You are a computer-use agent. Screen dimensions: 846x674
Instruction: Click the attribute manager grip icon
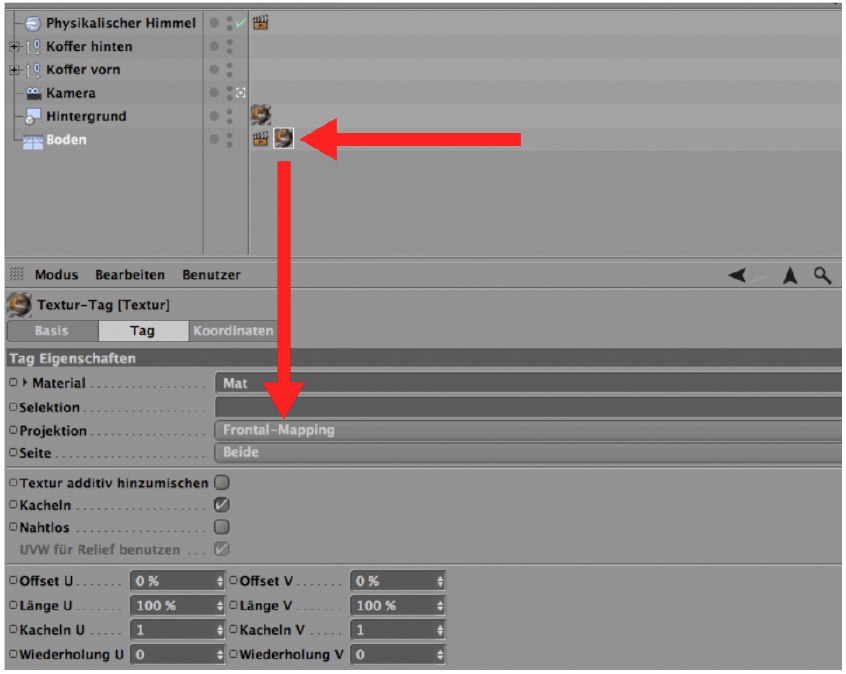click(17, 274)
